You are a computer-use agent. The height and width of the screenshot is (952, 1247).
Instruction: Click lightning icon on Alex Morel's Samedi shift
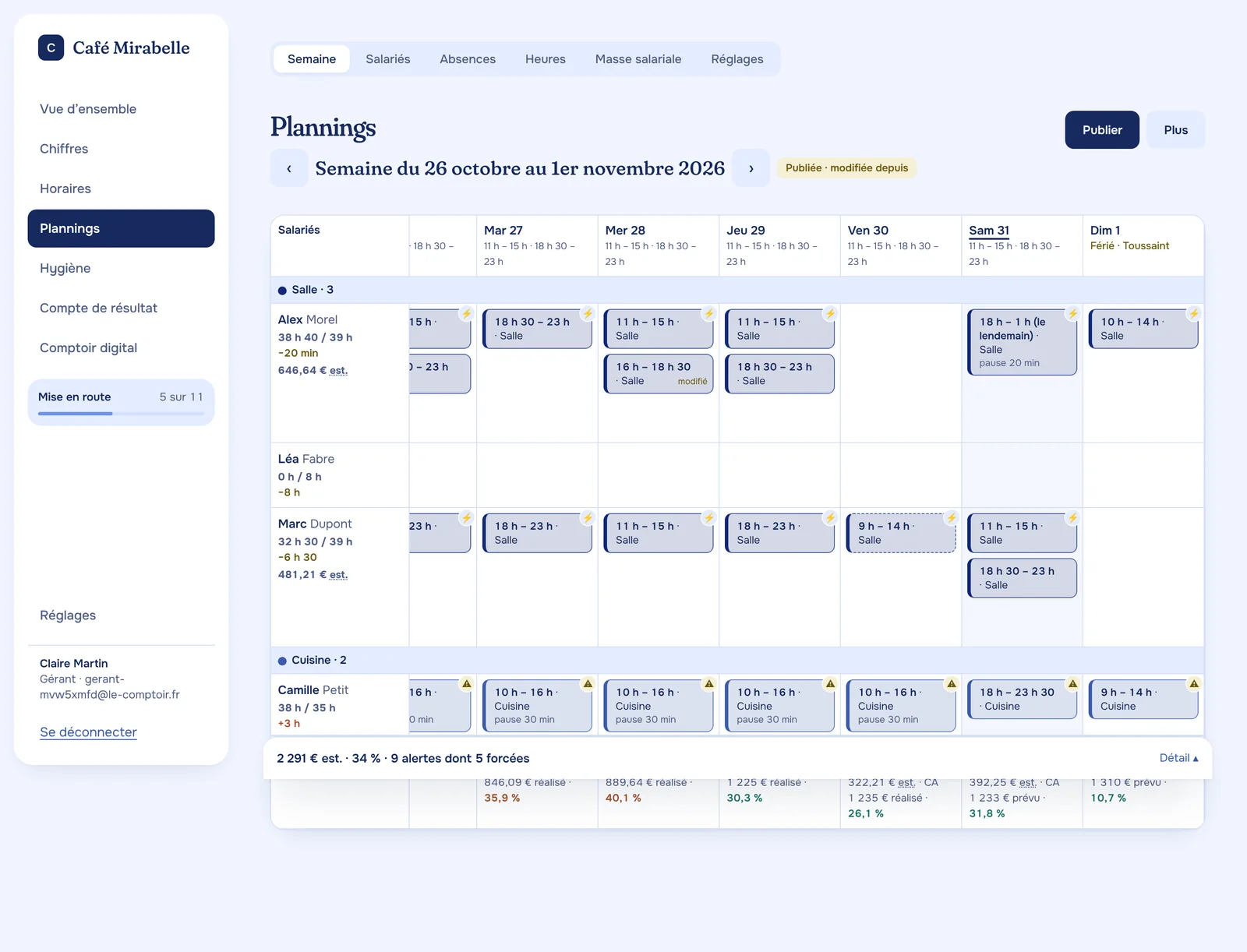[1072, 314]
